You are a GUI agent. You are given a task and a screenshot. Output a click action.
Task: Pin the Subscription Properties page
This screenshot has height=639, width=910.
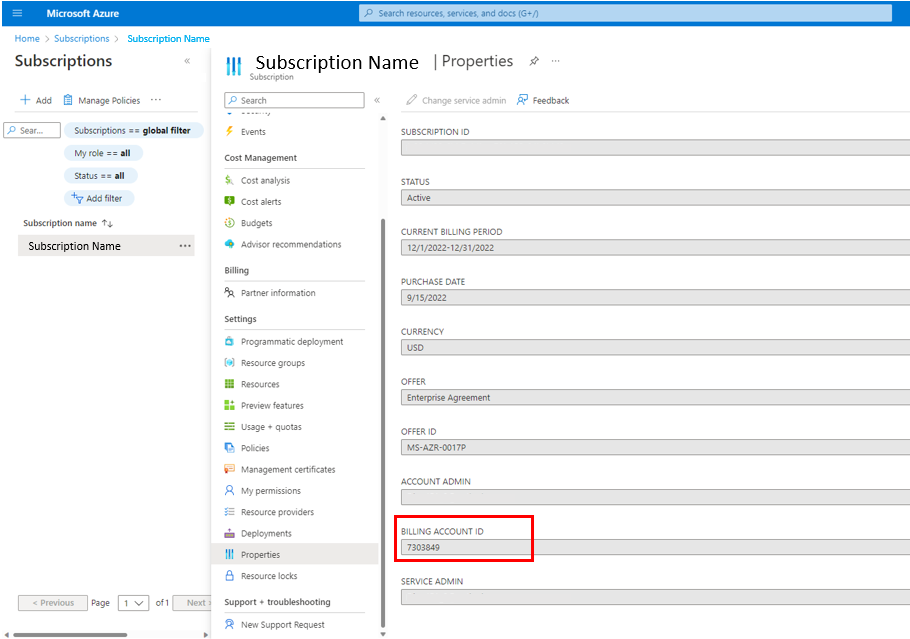coord(534,61)
